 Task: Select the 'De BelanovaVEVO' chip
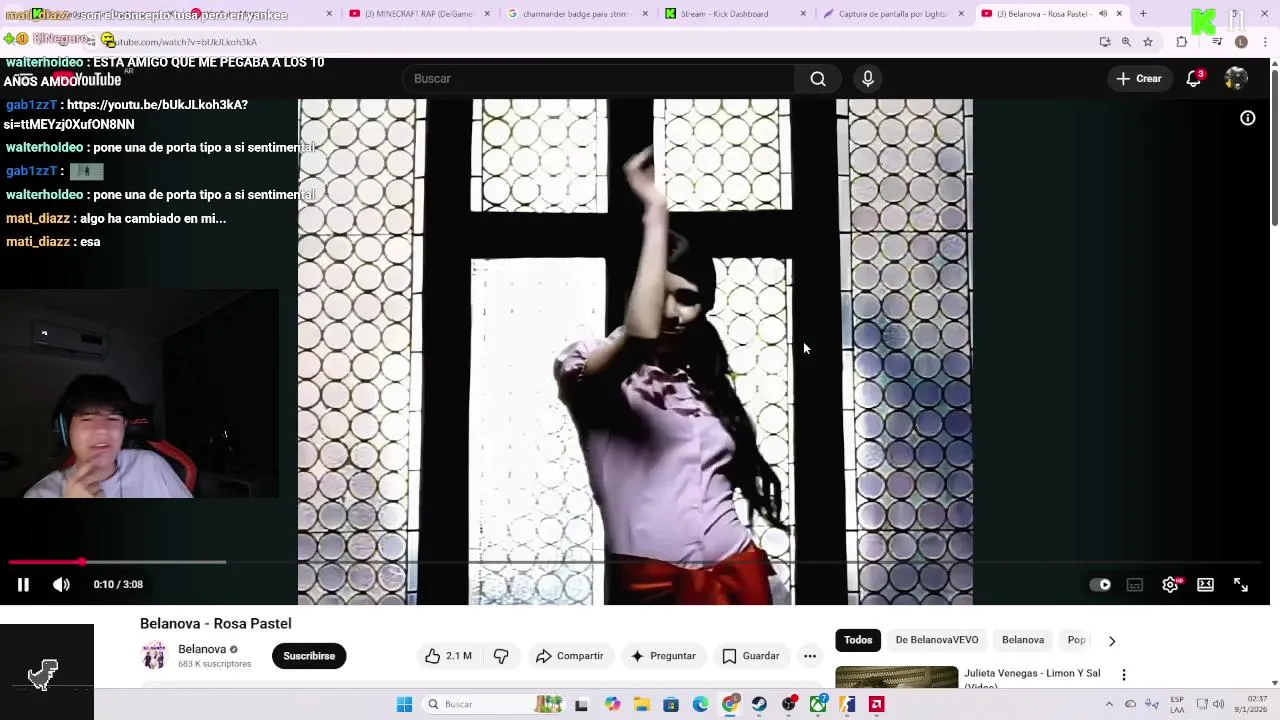937,640
